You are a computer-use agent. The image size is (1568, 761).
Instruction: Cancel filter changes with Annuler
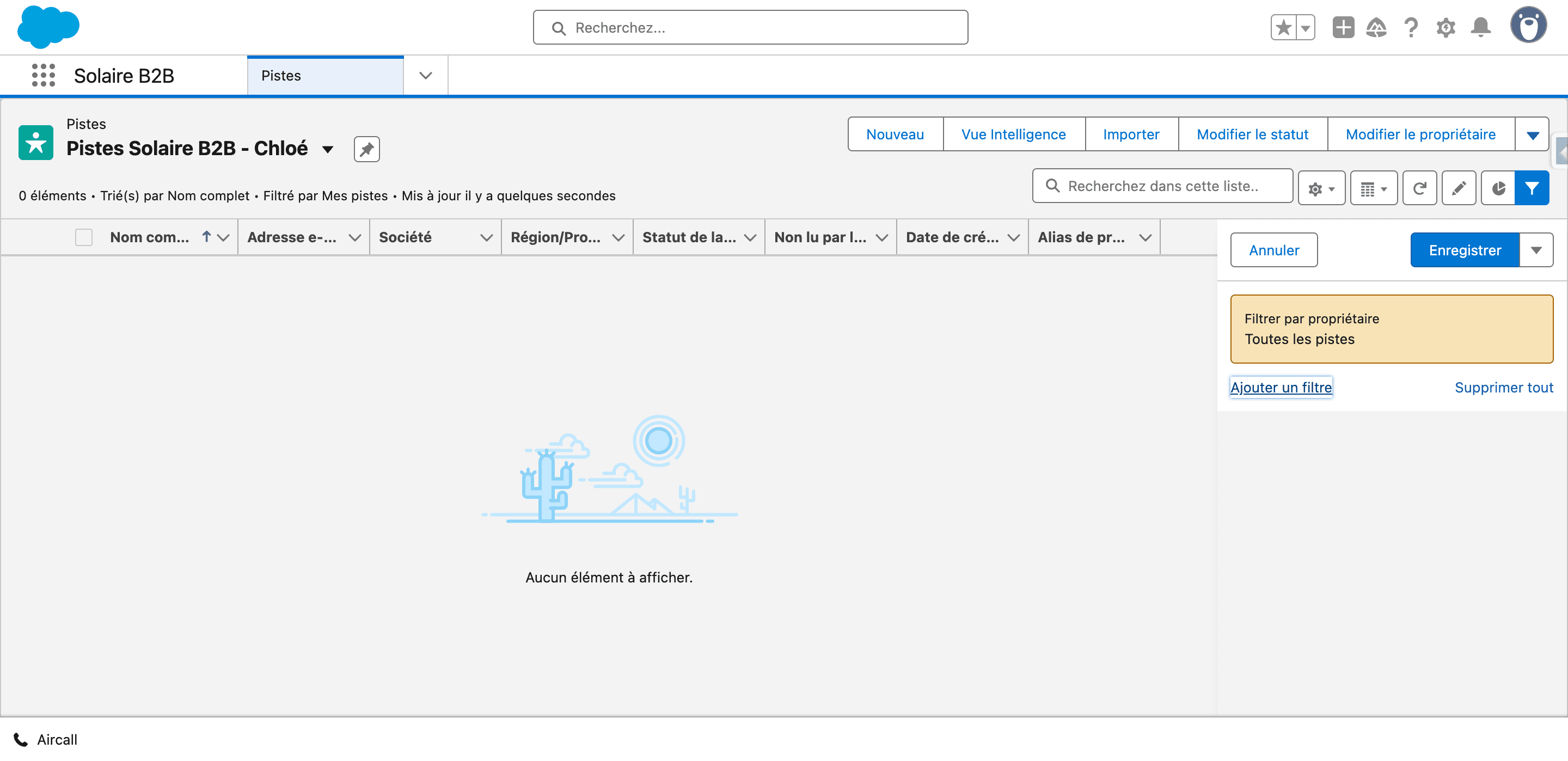1273,250
